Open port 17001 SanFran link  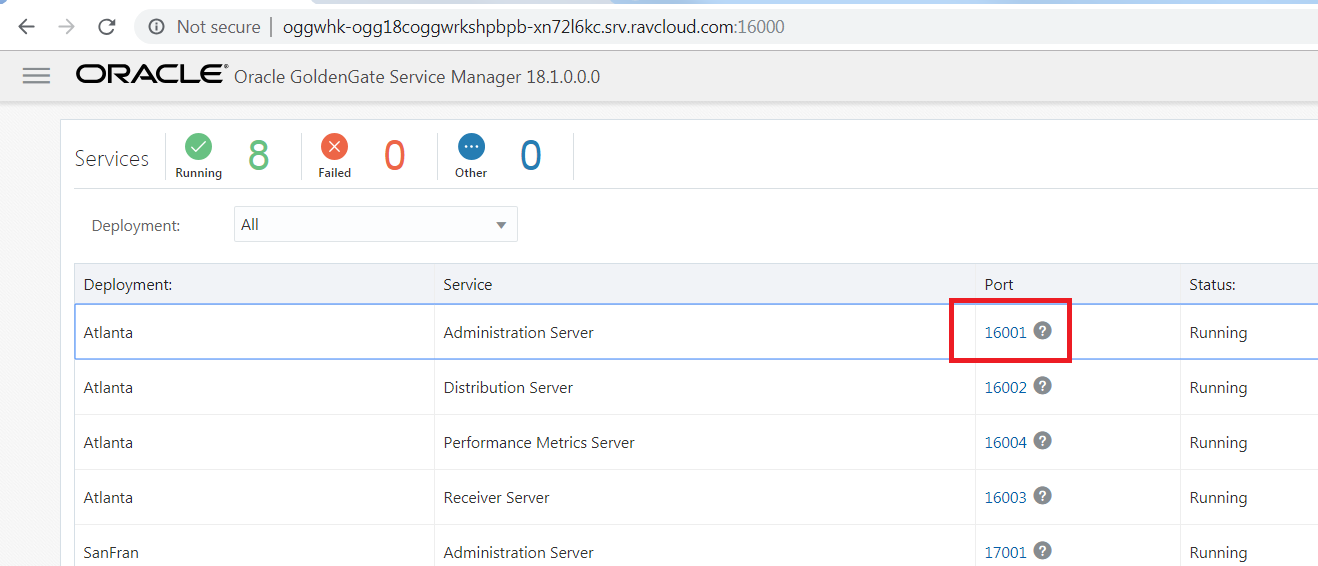point(1005,552)
